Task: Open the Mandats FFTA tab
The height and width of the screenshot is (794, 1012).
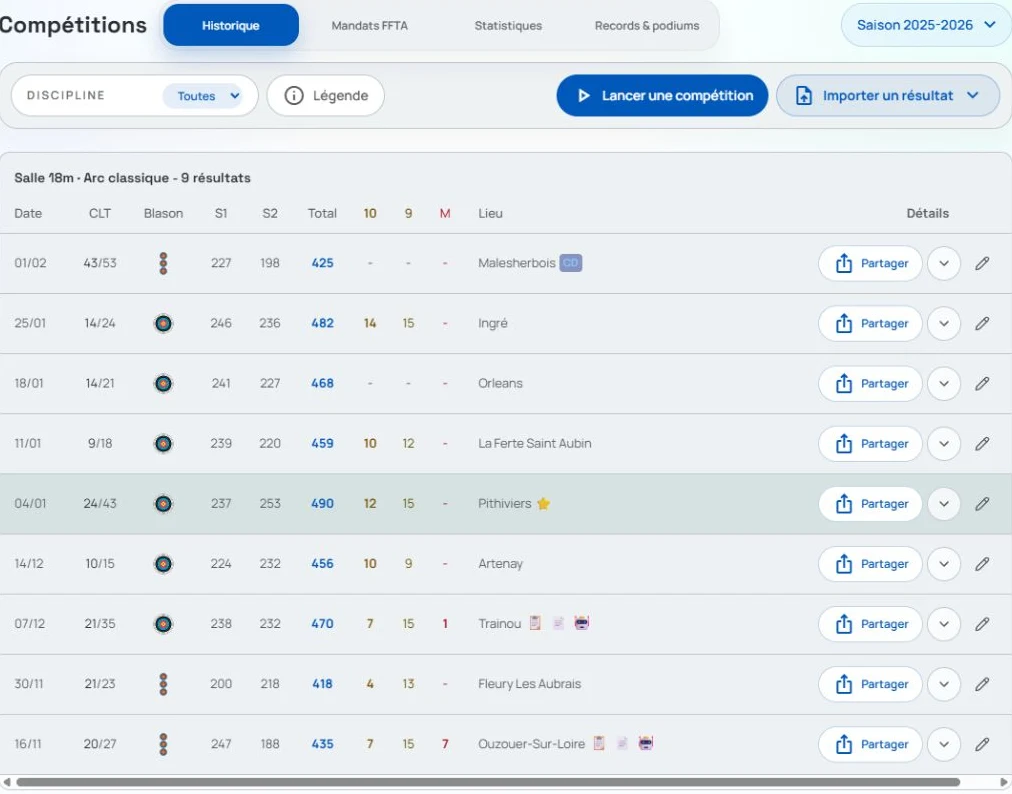Action: click(369, 26)
